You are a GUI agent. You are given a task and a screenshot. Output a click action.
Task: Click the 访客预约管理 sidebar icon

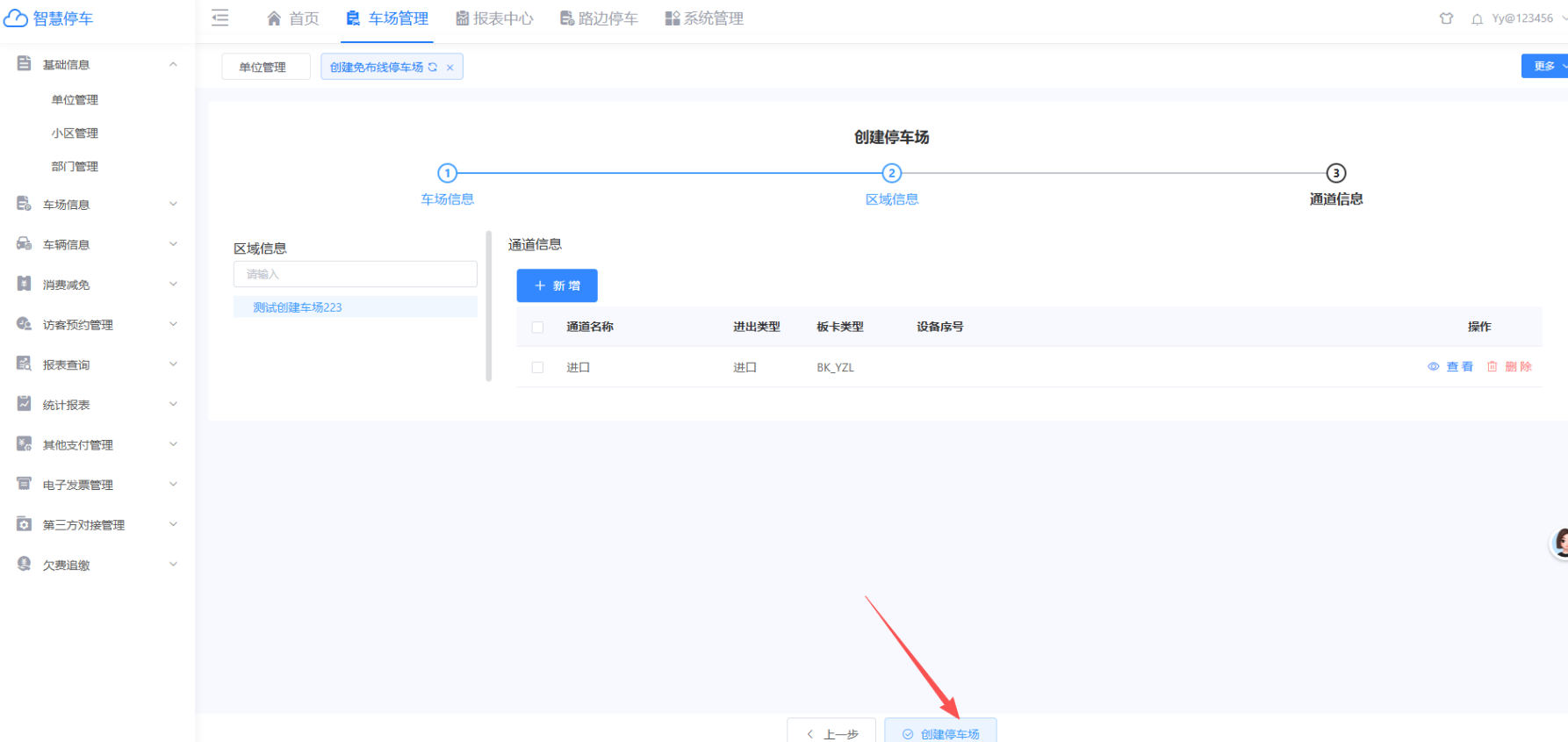pos(25,324)
